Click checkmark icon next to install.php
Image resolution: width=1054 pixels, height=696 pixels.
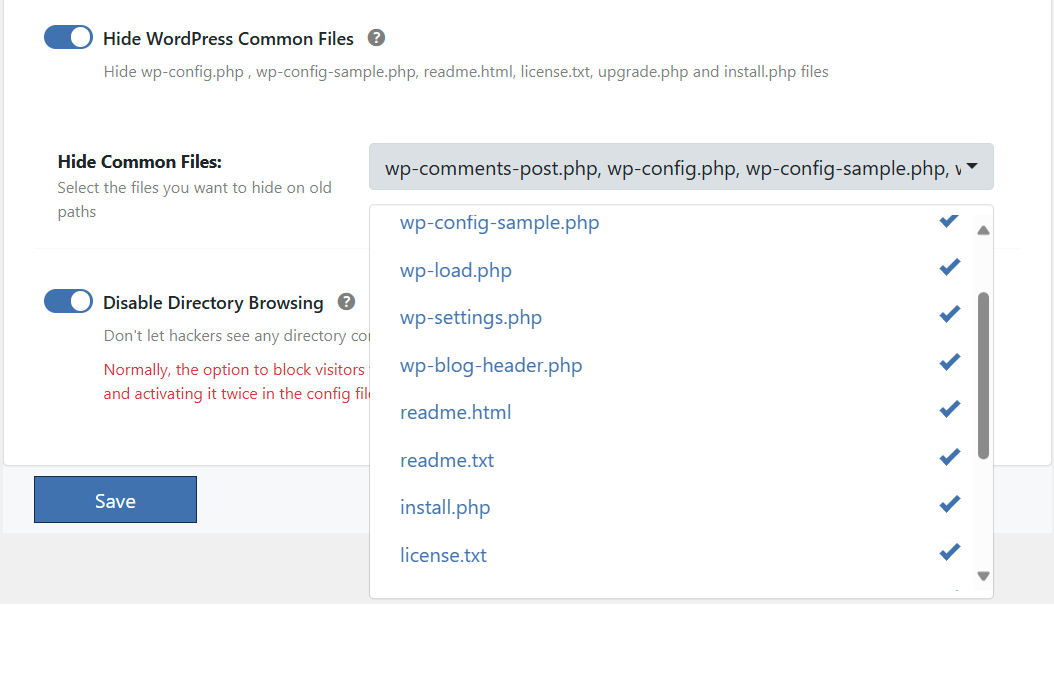tap(950, 504)
